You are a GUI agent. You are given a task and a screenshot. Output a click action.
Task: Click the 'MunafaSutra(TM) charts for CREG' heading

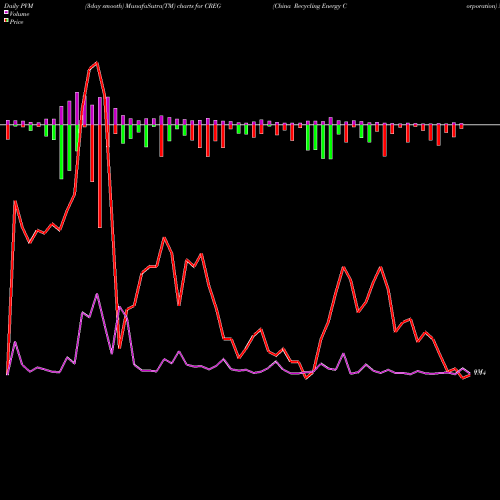point(173,6)
